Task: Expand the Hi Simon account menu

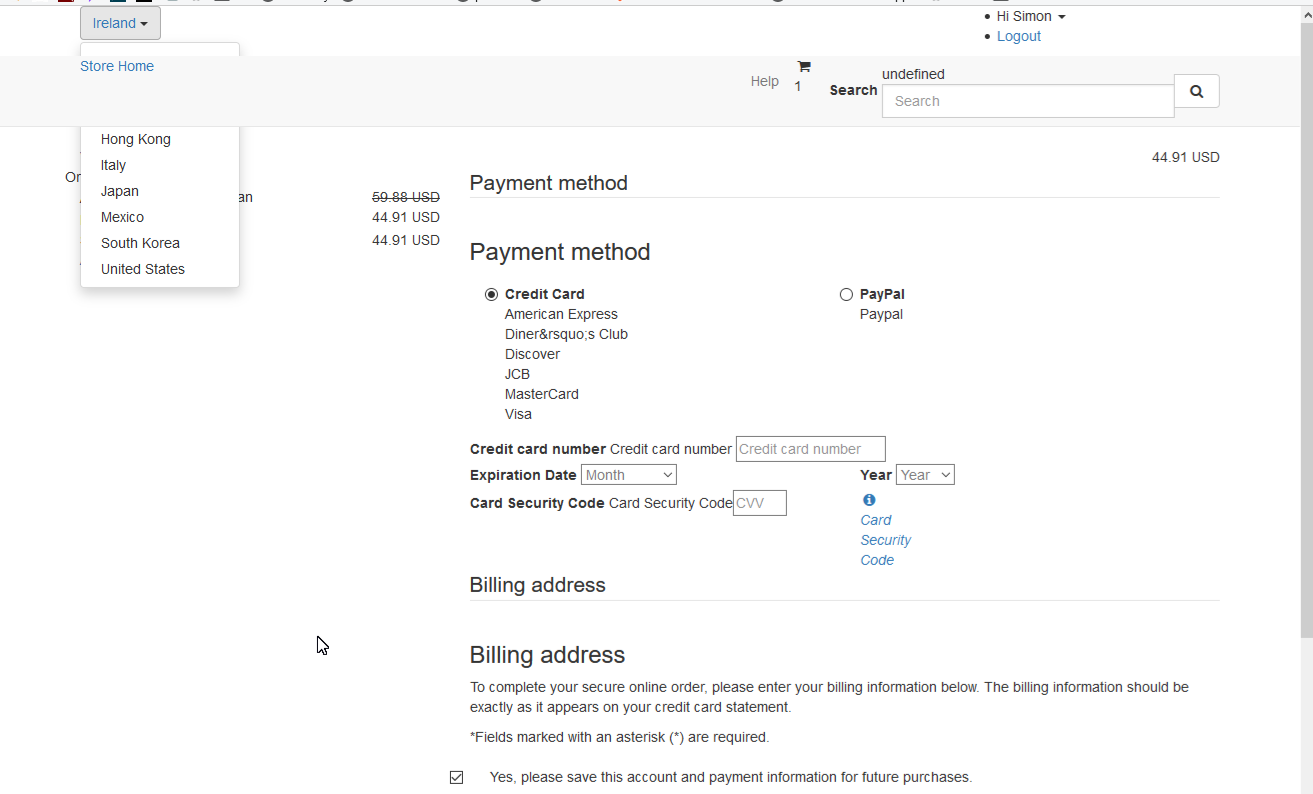Action: point(1030,17)
